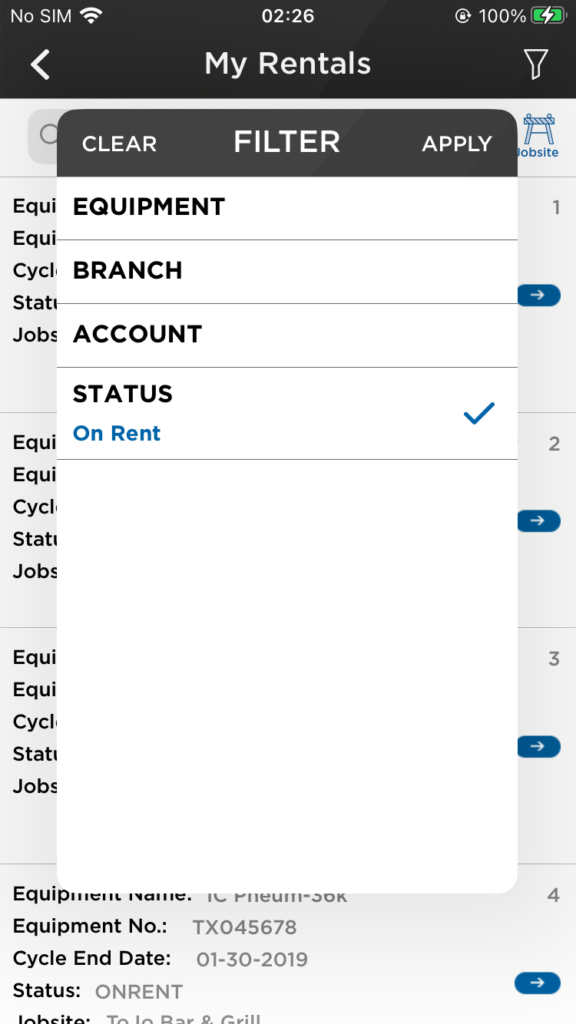The height and width of the screenshot is (1024, 576).
Task: Switch focus to the FILTER header
Action: pos(287,141)
